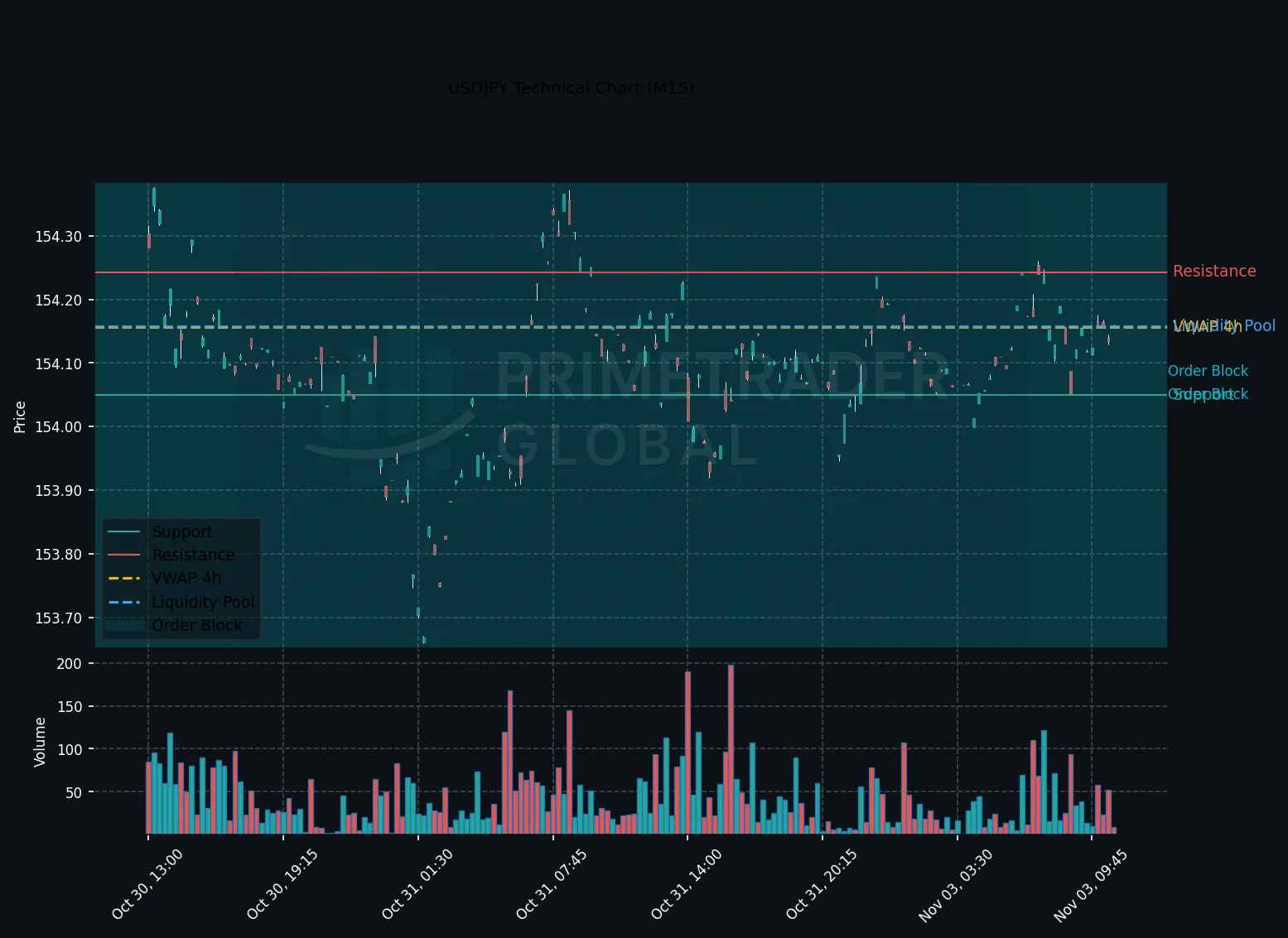Image resolution: width=1288 pixels, height=938 pixels.
Task: Select the 200 volume axis label
Action: [70, 664]
